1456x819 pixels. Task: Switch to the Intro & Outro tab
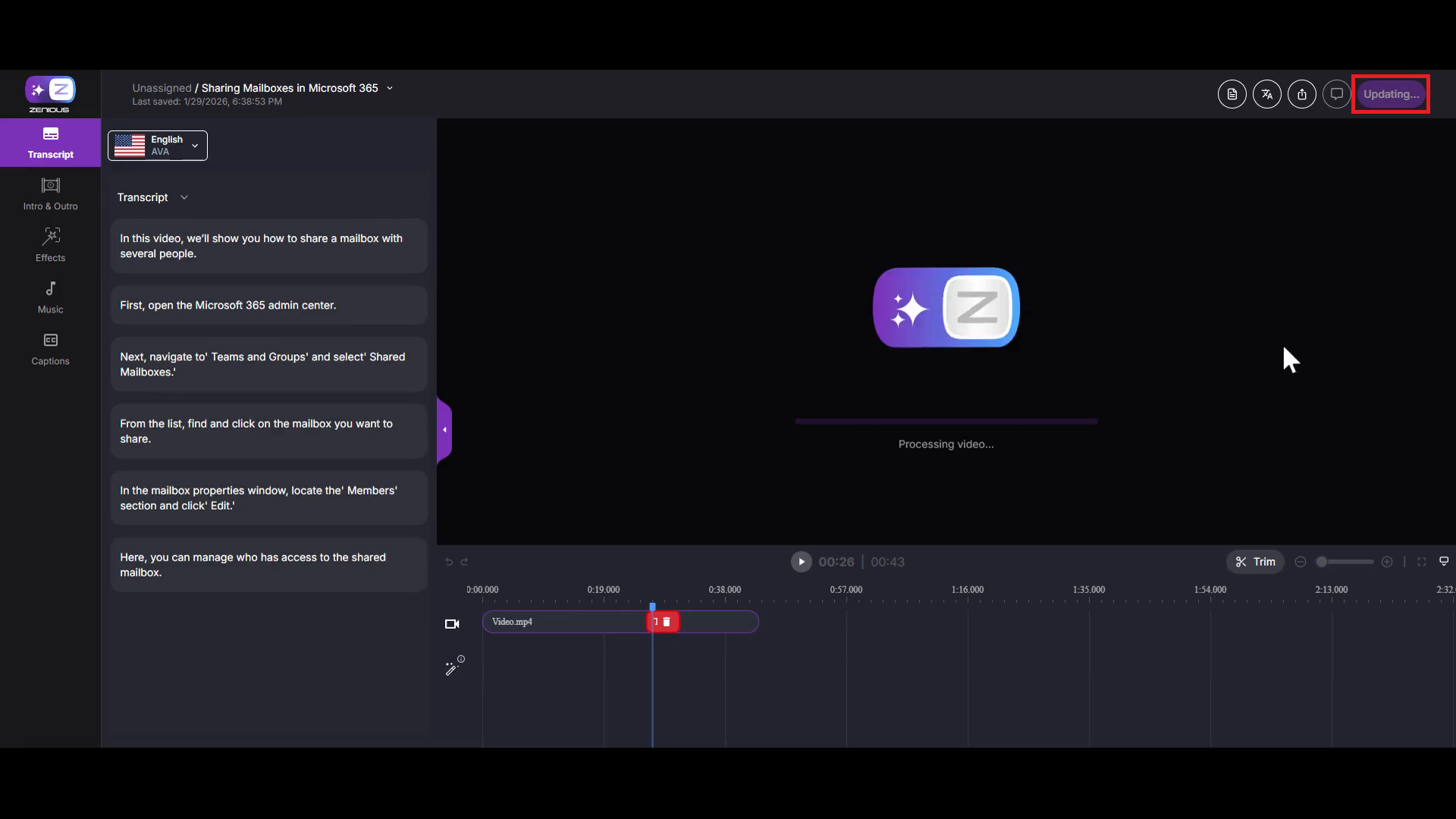click(x=50, y=194)
